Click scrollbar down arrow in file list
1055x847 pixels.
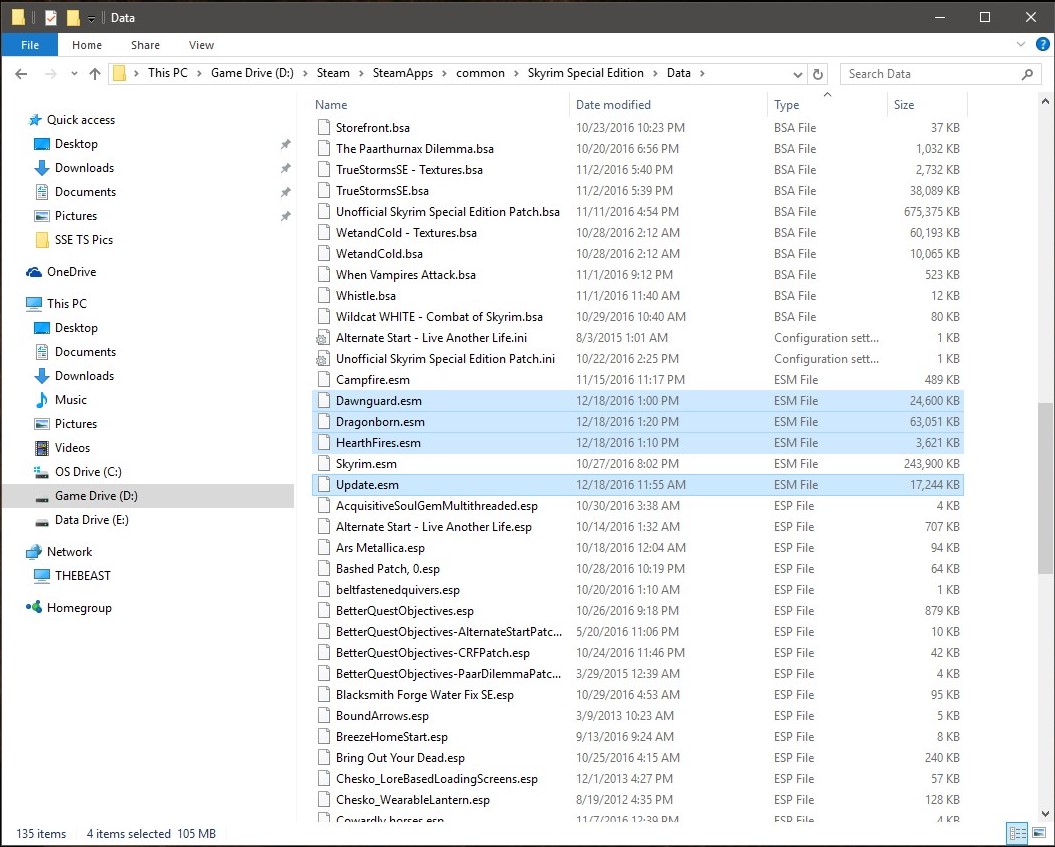[1045, 814]
